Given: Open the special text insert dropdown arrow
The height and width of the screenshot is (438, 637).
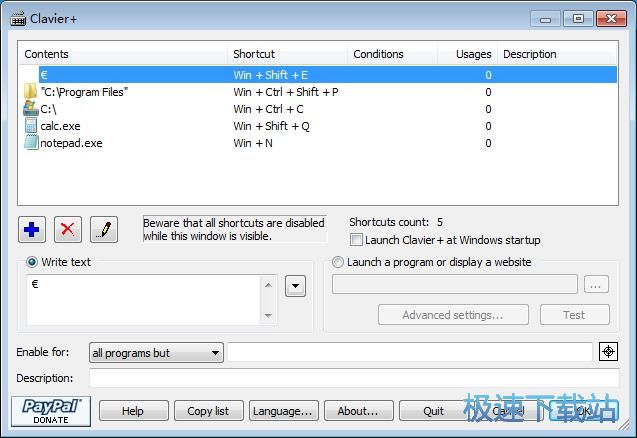Looking at the screenshot, I should click(295, 286).
